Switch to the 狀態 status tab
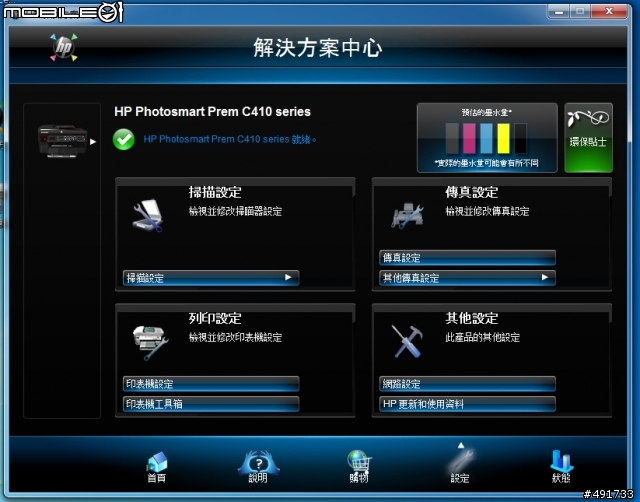This screenshot has width=640, height=502. (x=561, y=467)
